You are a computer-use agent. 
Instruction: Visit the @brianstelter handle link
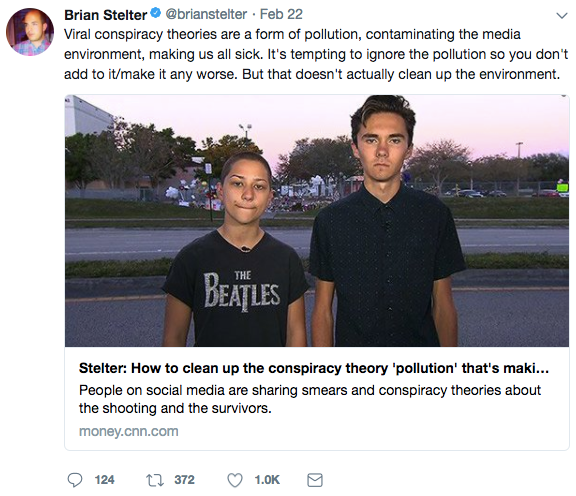206,14
